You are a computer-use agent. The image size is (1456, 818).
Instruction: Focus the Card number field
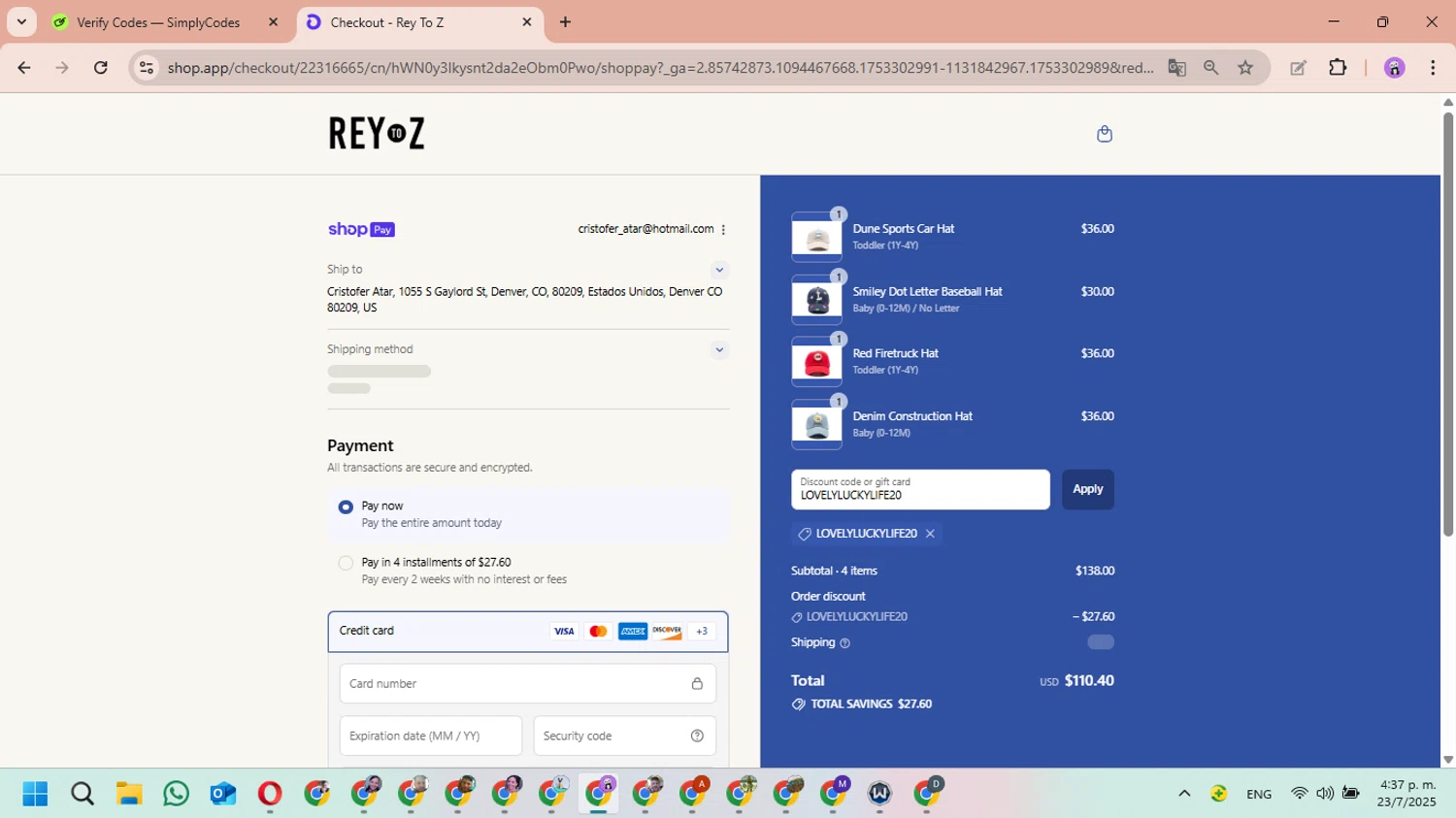pyautogui.click(x=528, y=684)
